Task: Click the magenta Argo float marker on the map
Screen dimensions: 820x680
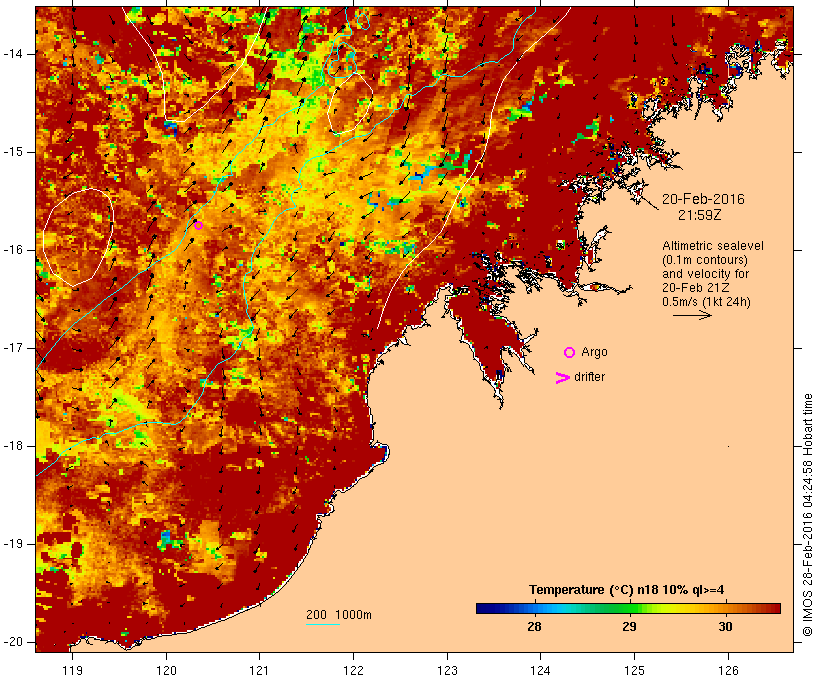Action: point(198,225)
